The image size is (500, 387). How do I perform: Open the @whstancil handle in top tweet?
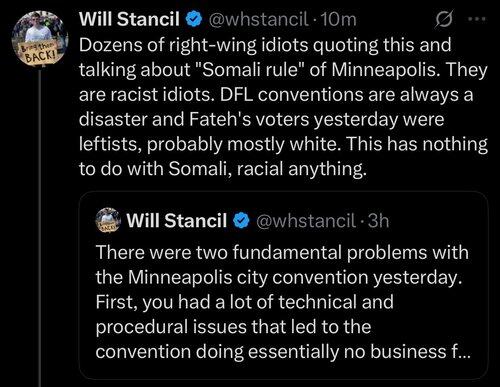click(x=258, y=19)
